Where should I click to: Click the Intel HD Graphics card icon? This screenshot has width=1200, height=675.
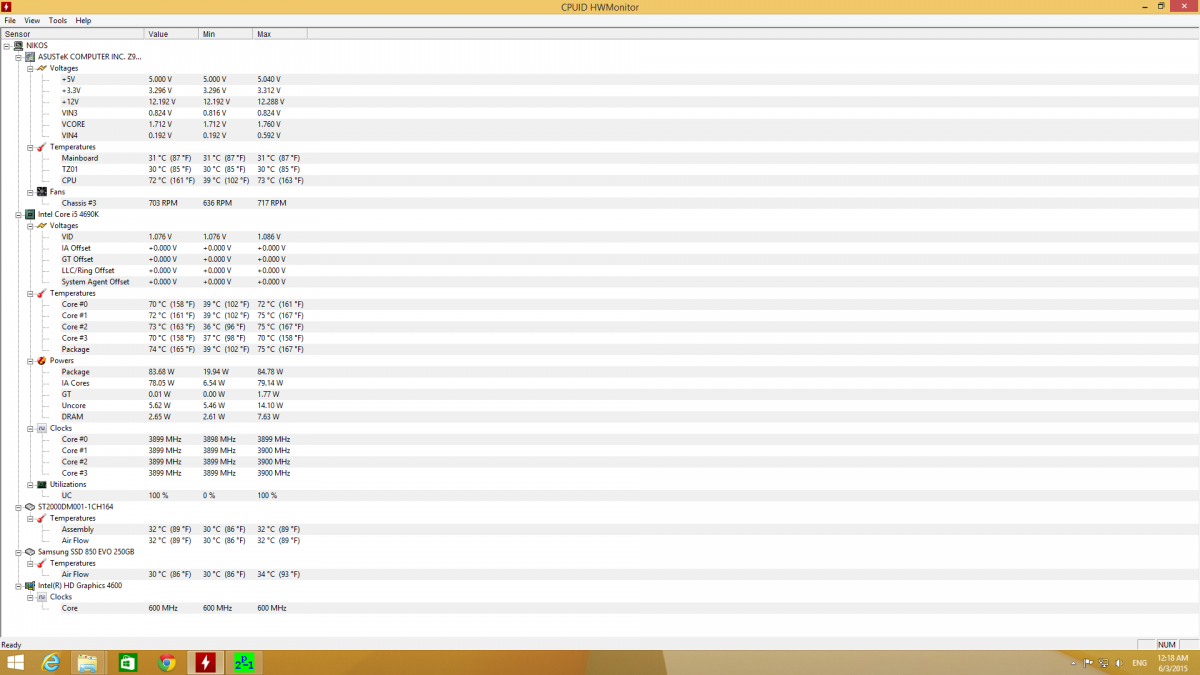30,586
